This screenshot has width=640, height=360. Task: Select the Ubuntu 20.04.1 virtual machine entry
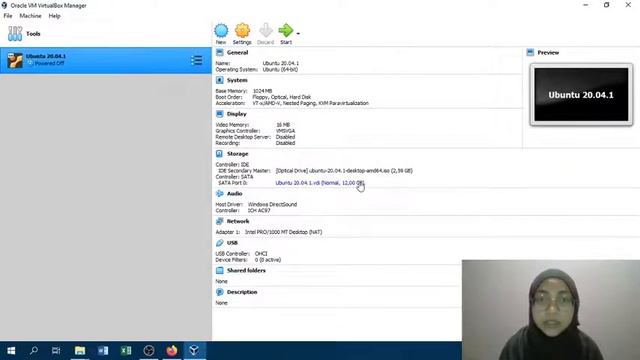click(x=106, y=60)
